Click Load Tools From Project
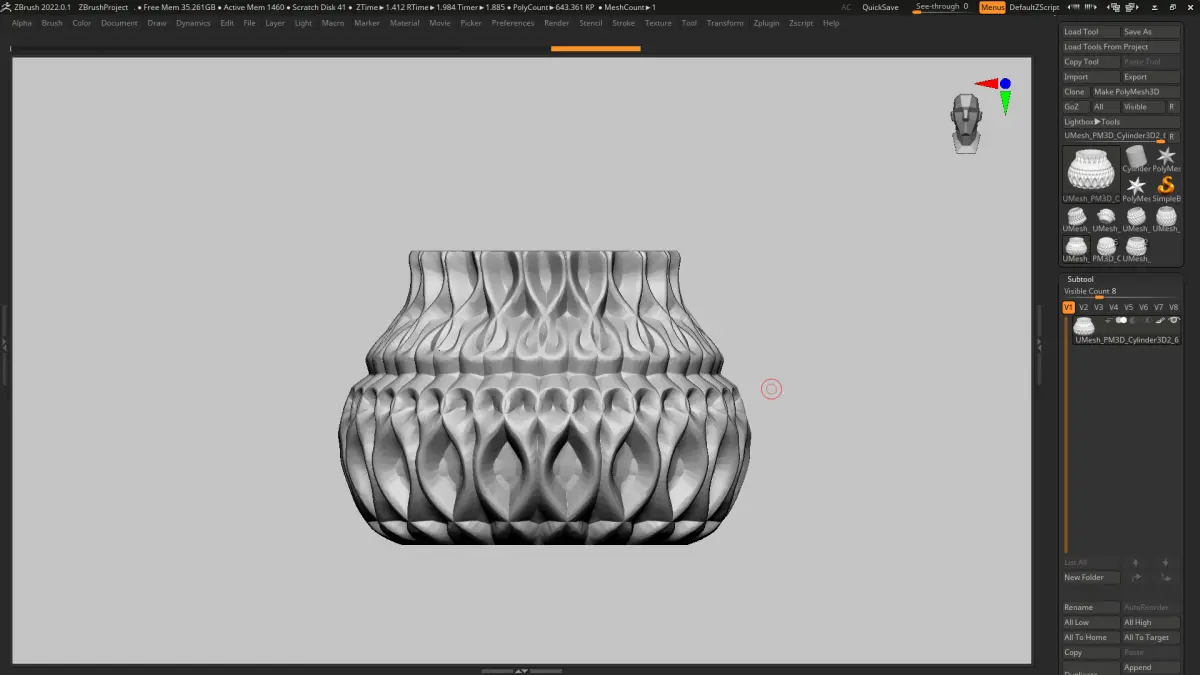 [1121, 47]
